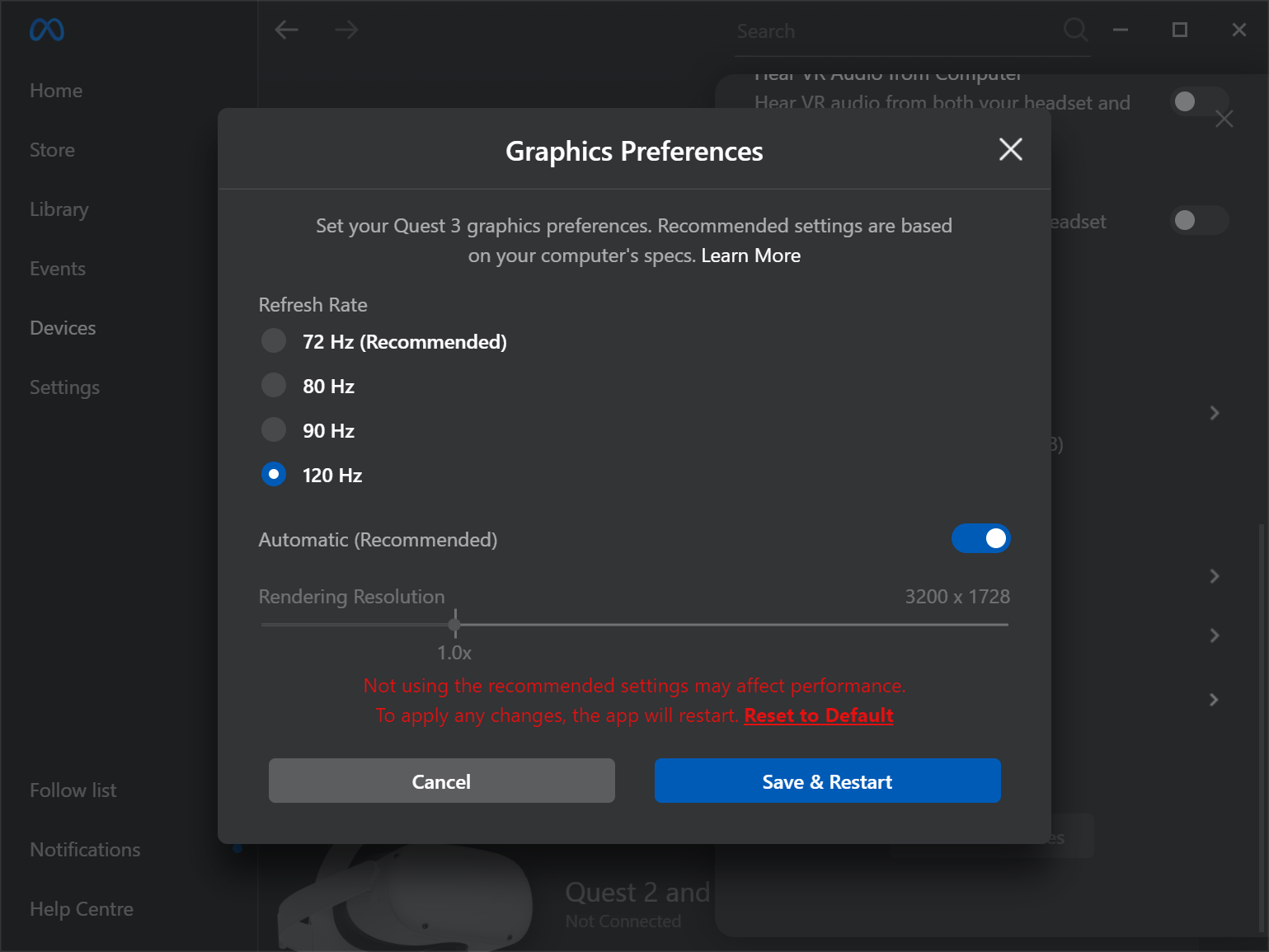Click the navigate back arrow
1269x952 pixels.
click(286, 30)
